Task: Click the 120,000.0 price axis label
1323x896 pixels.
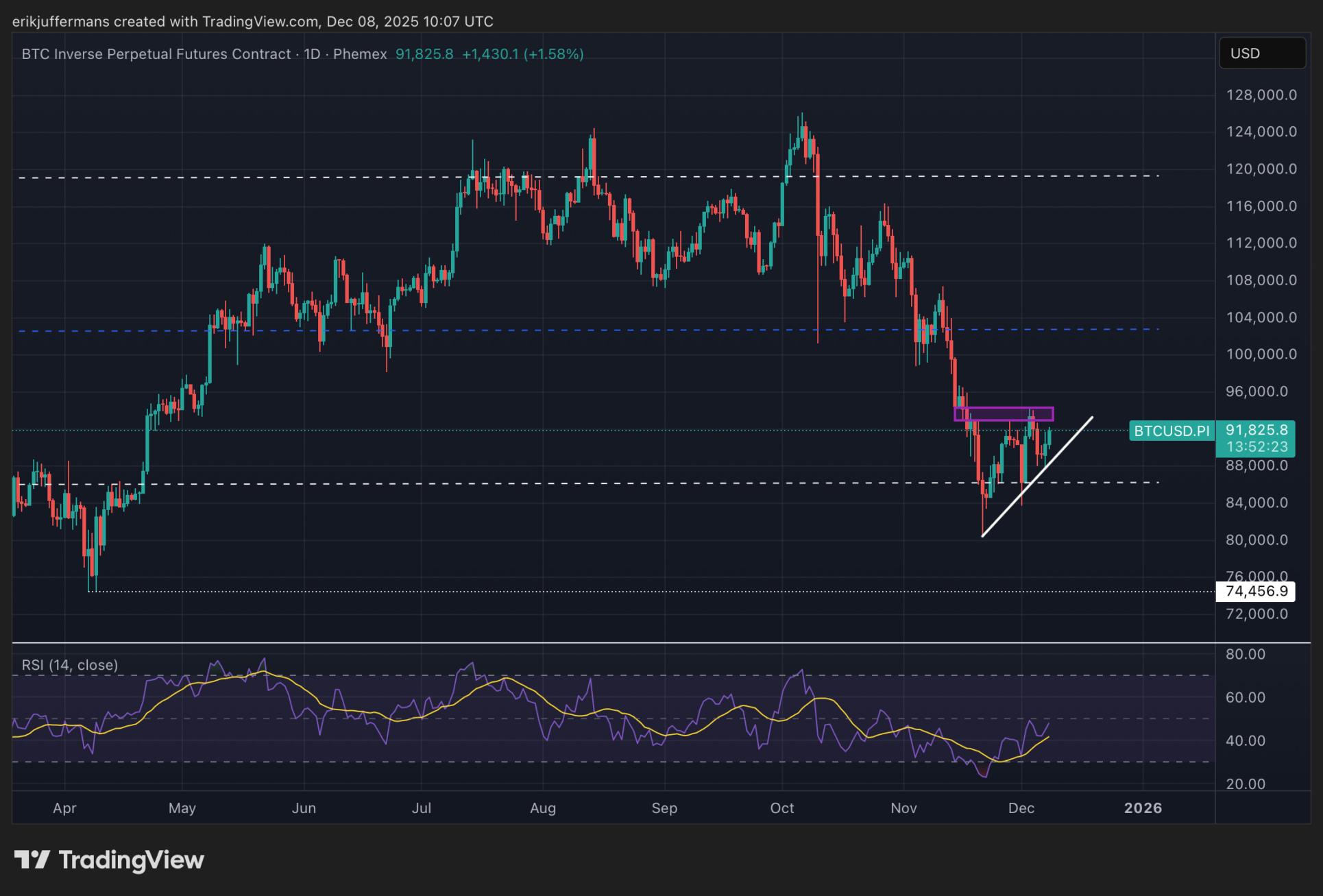Action: click(1261, 169)
